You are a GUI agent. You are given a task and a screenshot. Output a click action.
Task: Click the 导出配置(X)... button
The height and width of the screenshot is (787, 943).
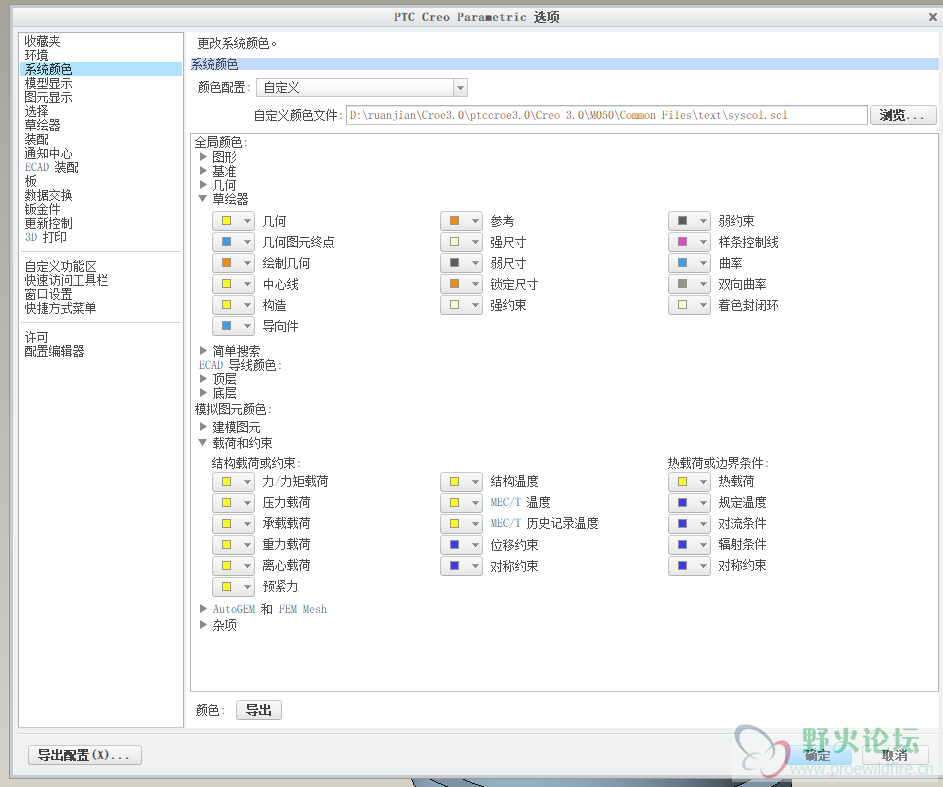point(85,755)
